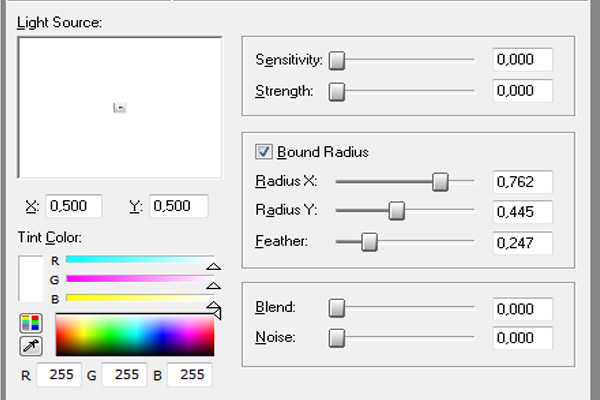This screenshot has width=600, height=400.
Task: Click the Radius X slider thumb
Action: (x=440, y=181)
